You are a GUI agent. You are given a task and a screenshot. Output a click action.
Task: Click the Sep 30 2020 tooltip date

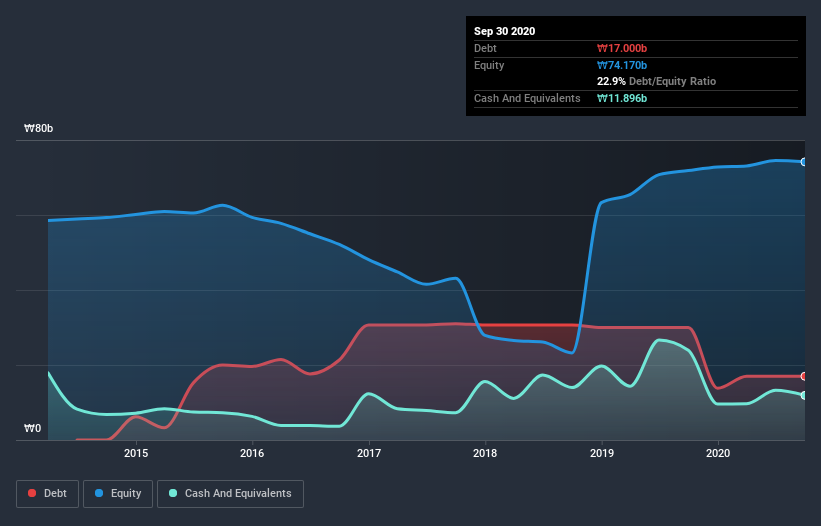coord(504,31)
